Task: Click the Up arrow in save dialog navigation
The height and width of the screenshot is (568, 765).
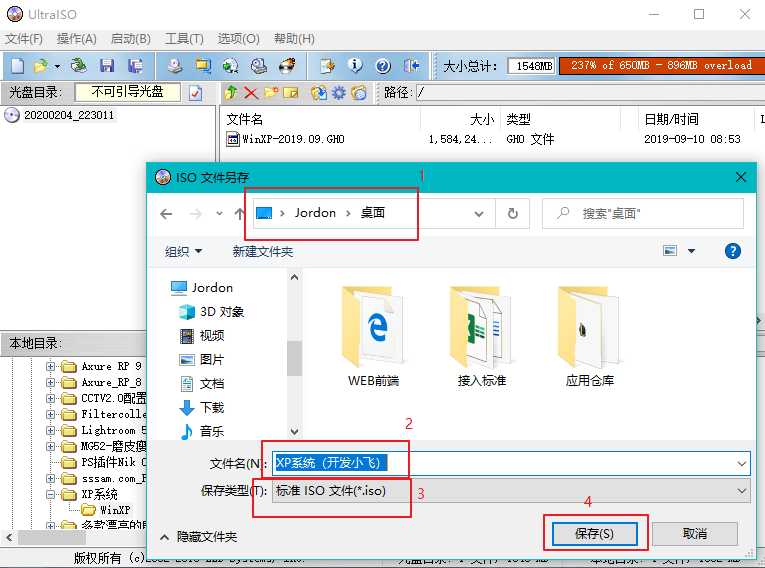Action: coord(239,214)
